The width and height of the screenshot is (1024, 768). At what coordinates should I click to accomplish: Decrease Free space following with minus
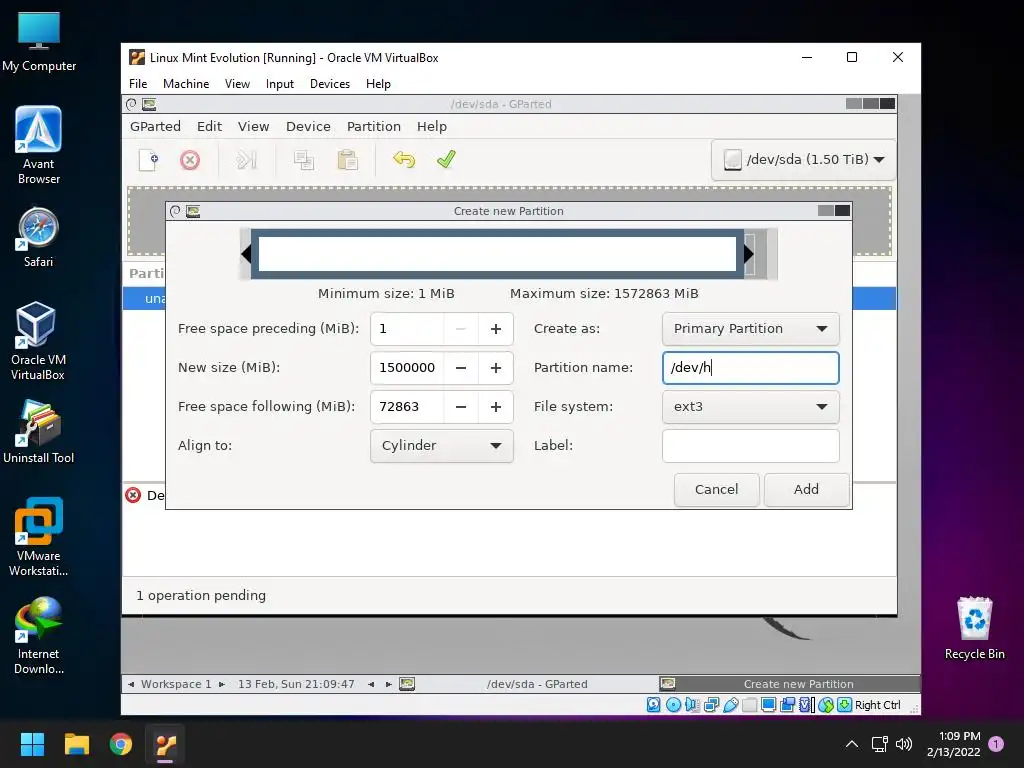click(460, 407)
